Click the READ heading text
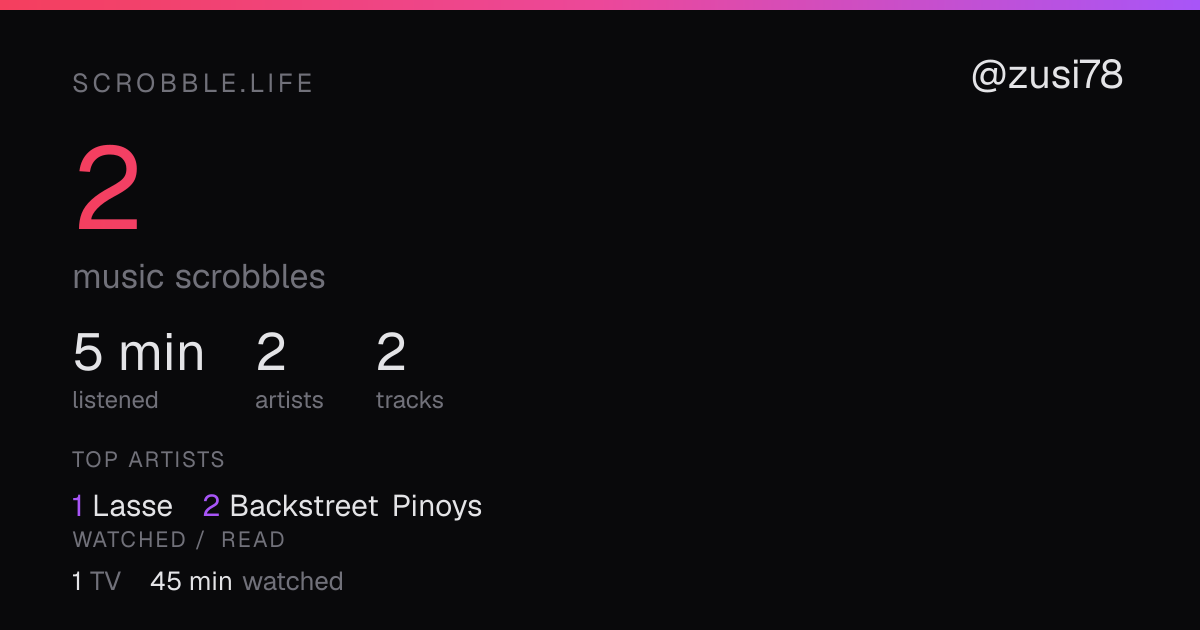Viewport: 1200px width, 630px height. click(253, 540)
